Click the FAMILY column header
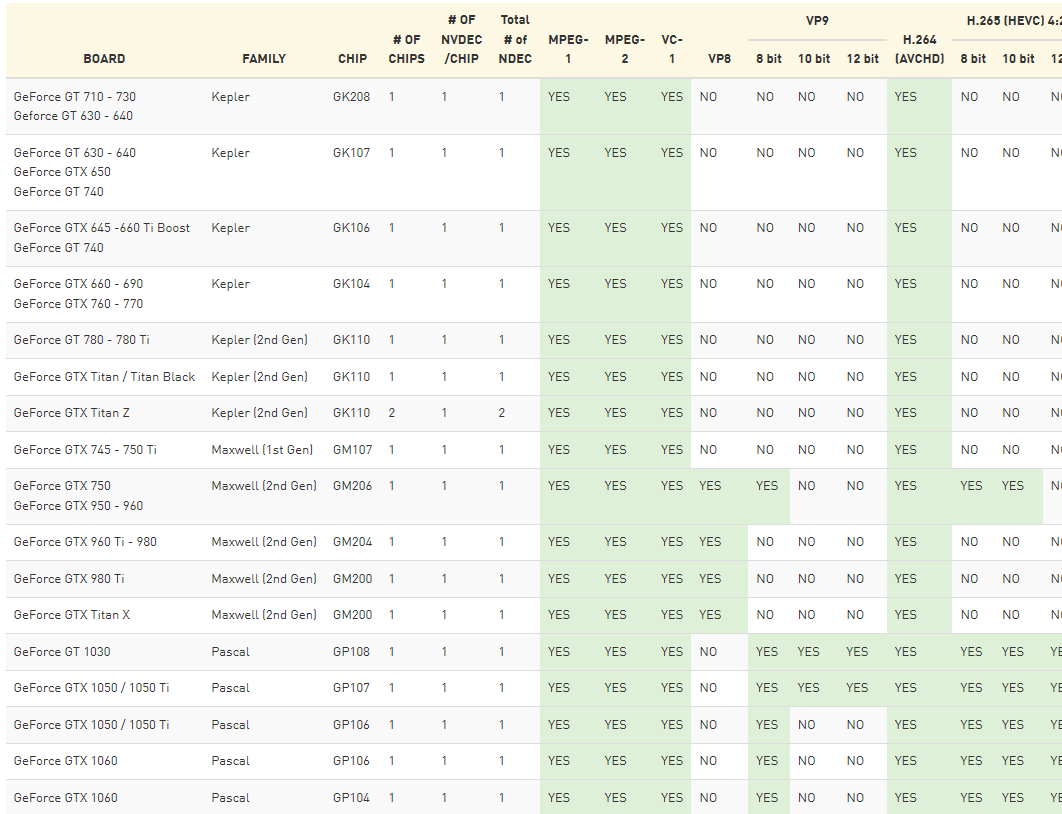 264,59
